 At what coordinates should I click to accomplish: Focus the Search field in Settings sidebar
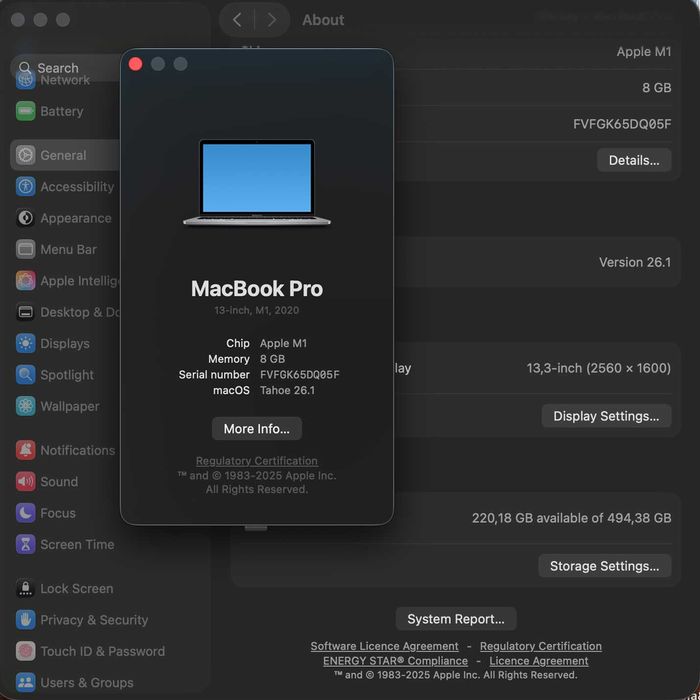[x=67, y=68]
